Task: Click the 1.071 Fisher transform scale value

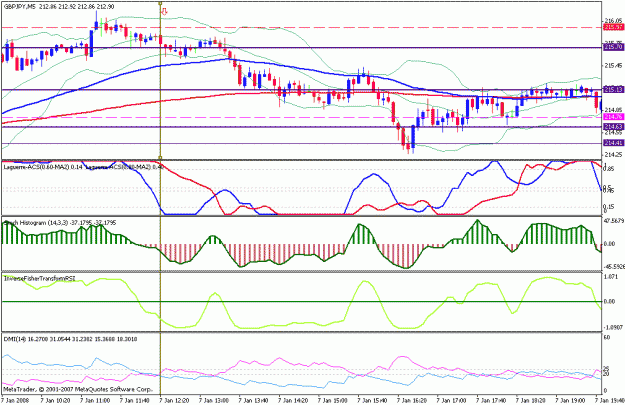Action: click(611, 276)
